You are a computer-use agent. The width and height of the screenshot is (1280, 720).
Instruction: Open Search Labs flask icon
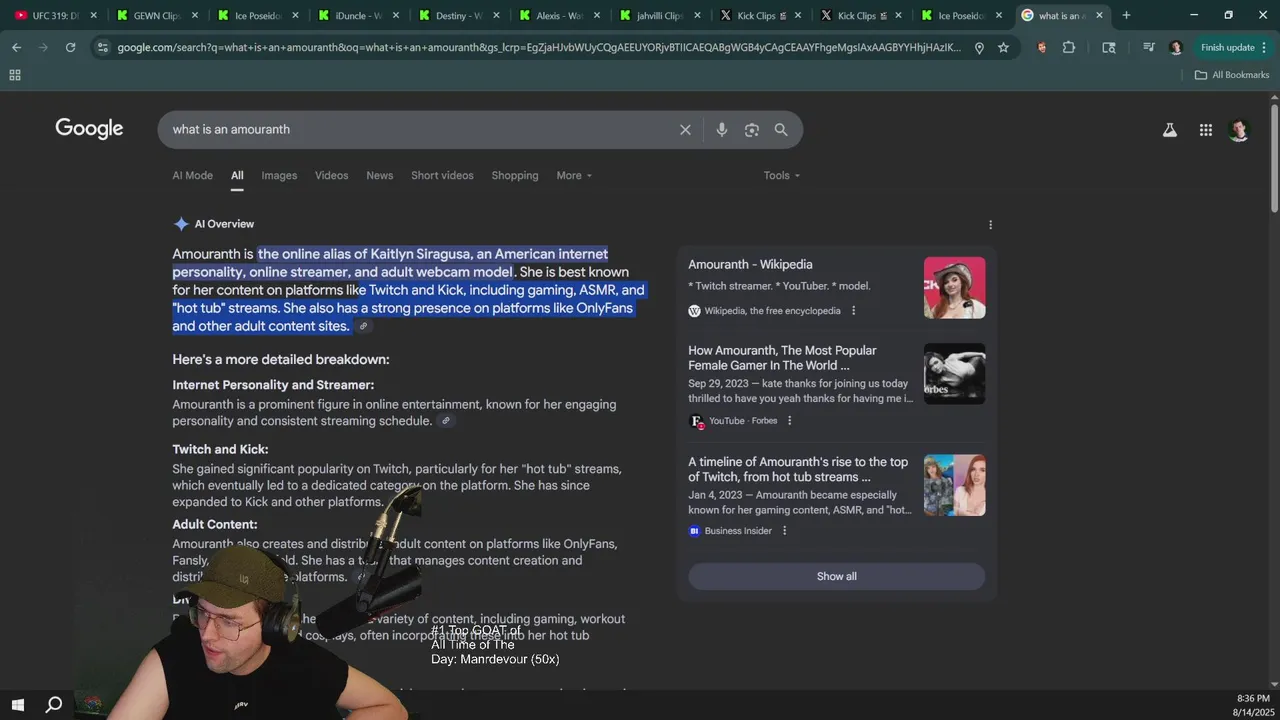[x=1169, y=130]
